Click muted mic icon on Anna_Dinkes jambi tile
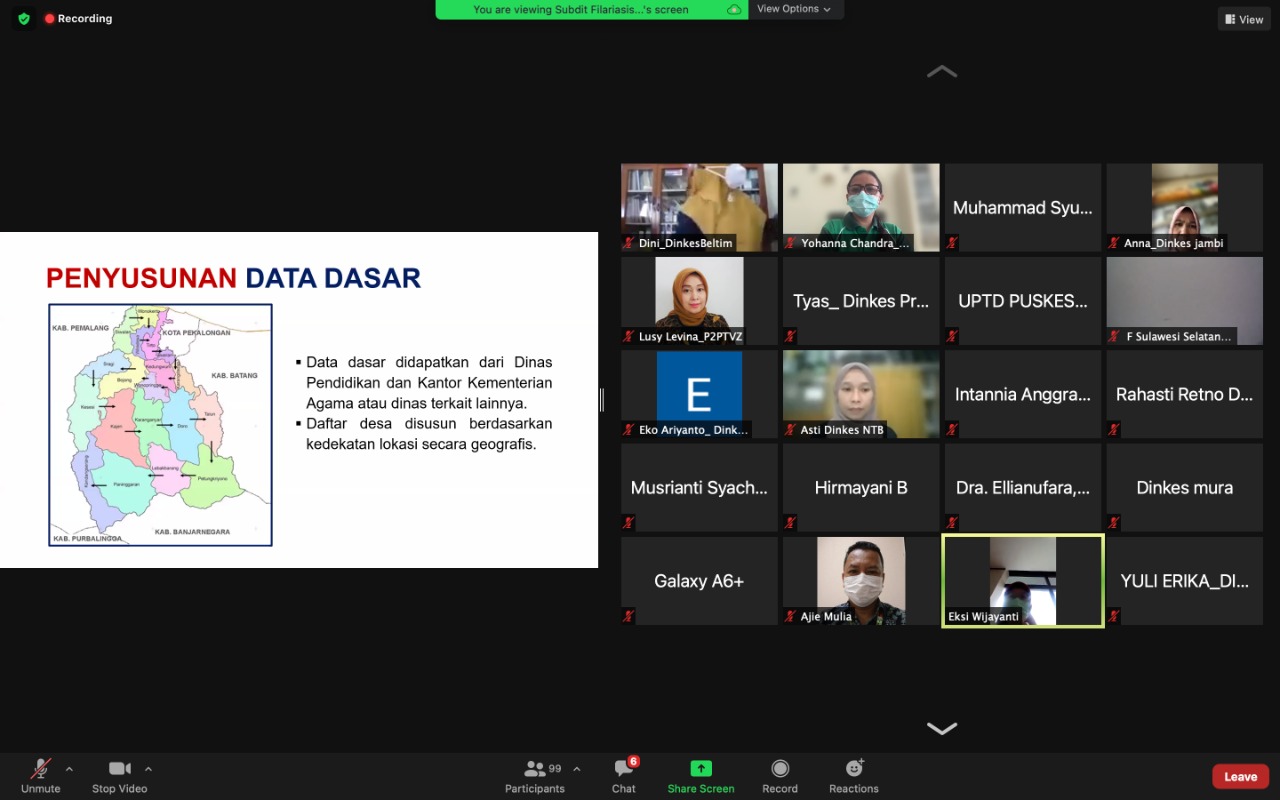Image resolution: width=1280 pixels, height=800 pixels. [1114, 243]
